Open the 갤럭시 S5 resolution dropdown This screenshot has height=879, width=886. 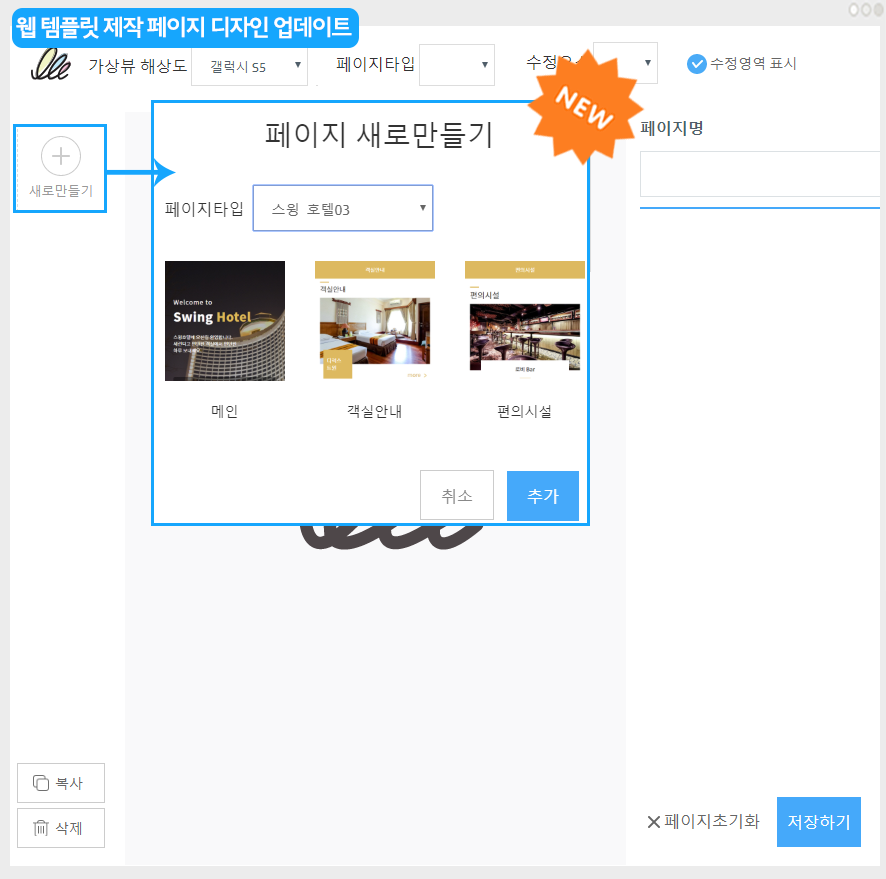point(249,65)
